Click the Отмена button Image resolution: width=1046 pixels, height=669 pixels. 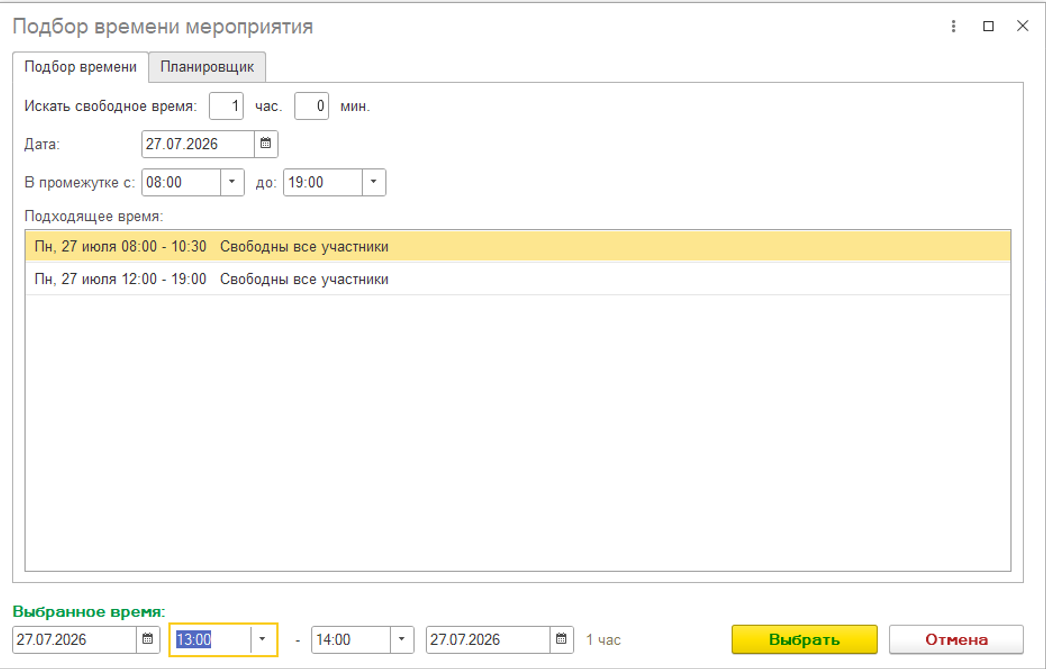click(x=956, y=640)
